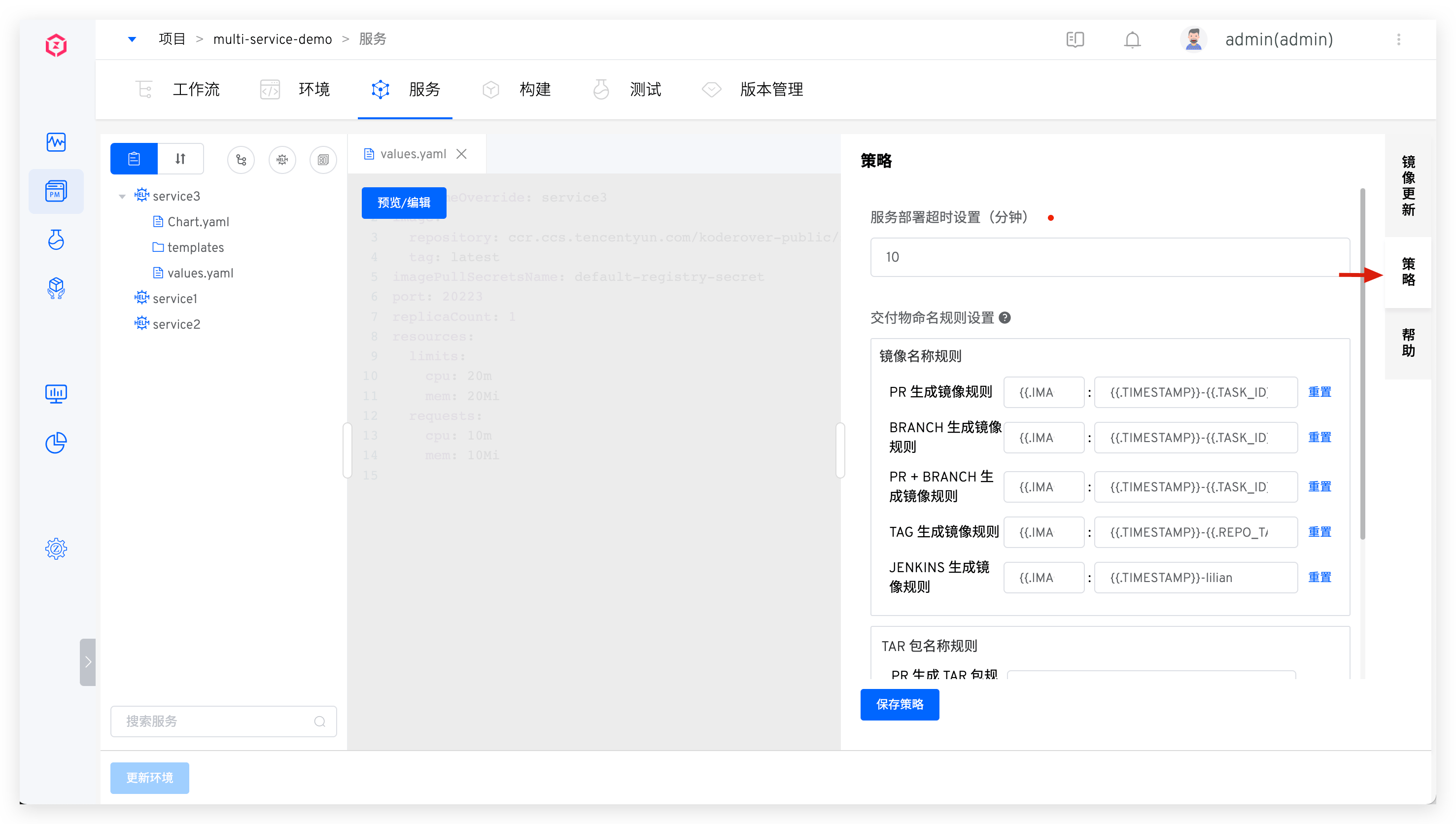Screen dimensions: 1456x824
Task: Reset the JENKINS image rule via 重置
Action: click(1319, 577)
